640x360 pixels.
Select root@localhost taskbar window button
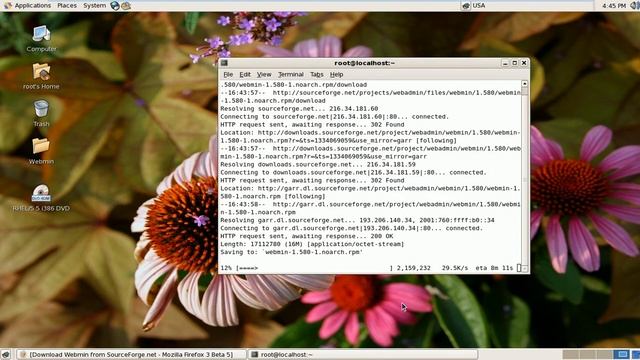362,354
